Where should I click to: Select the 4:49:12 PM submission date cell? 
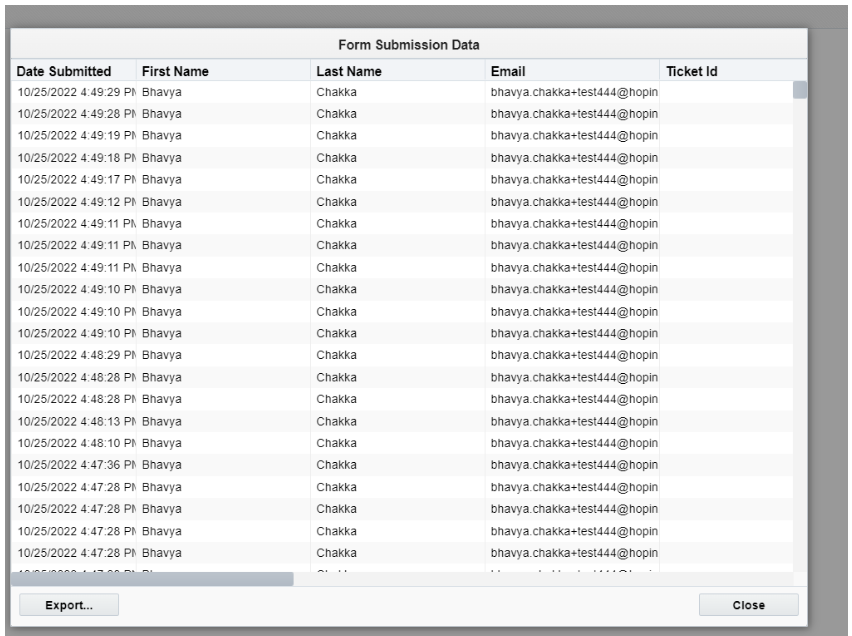point(74,202)
